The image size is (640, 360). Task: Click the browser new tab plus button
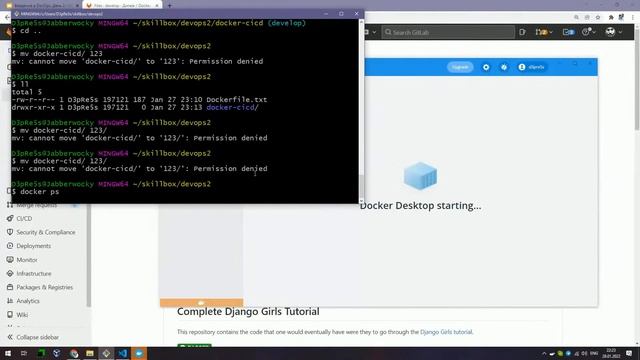coord(169,5)
